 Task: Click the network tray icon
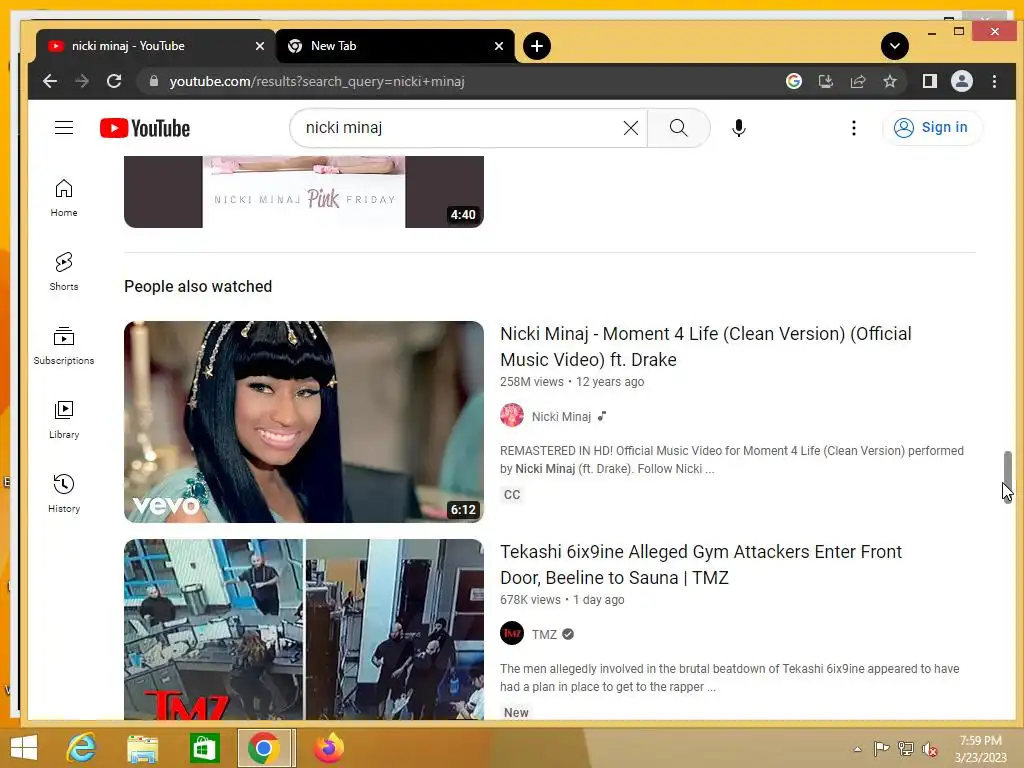click(x=906, y=749)
